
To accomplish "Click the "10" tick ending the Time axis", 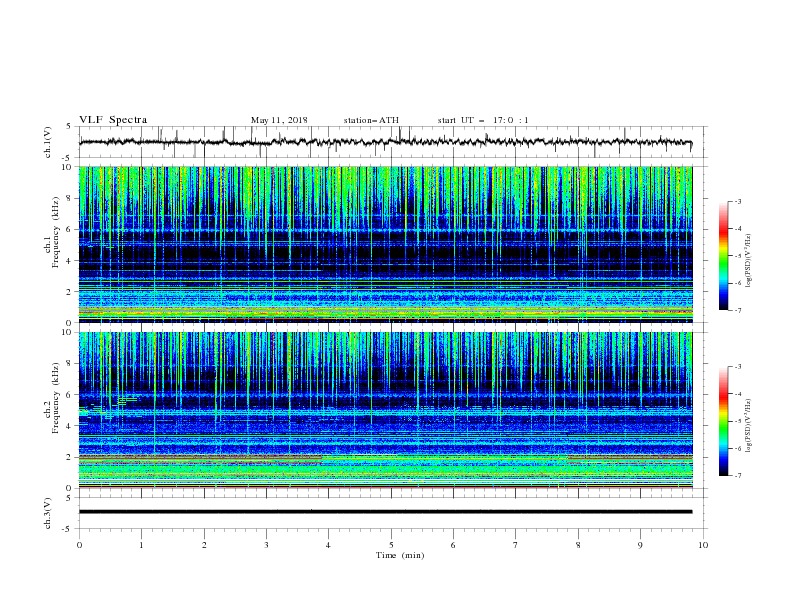I will point(703,545).
